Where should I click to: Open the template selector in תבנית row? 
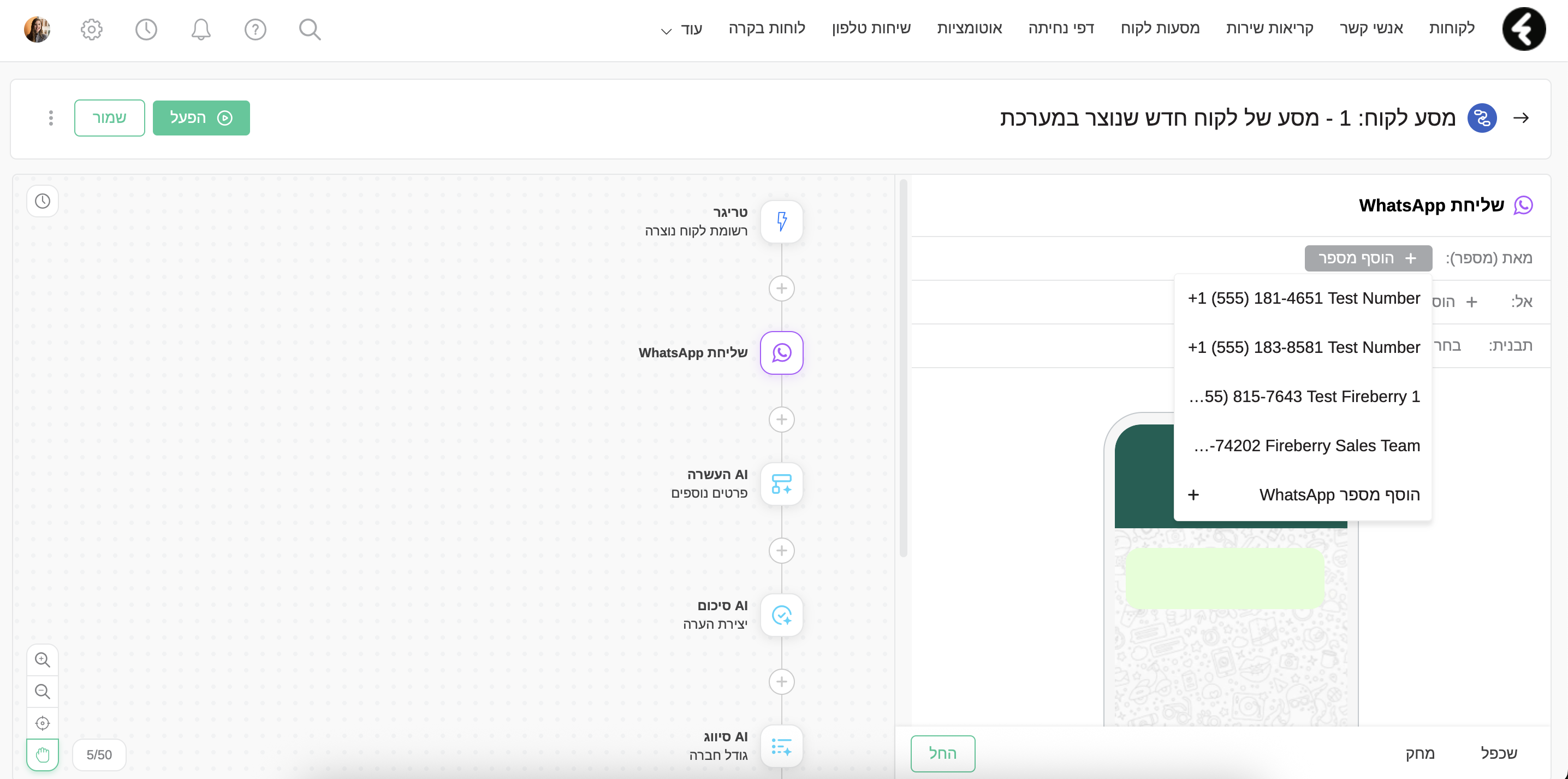pyautogui.click(x=1447, y=345)
